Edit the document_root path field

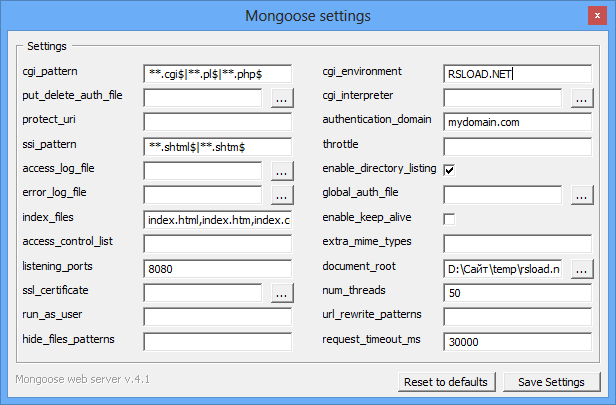coord(502,269)
